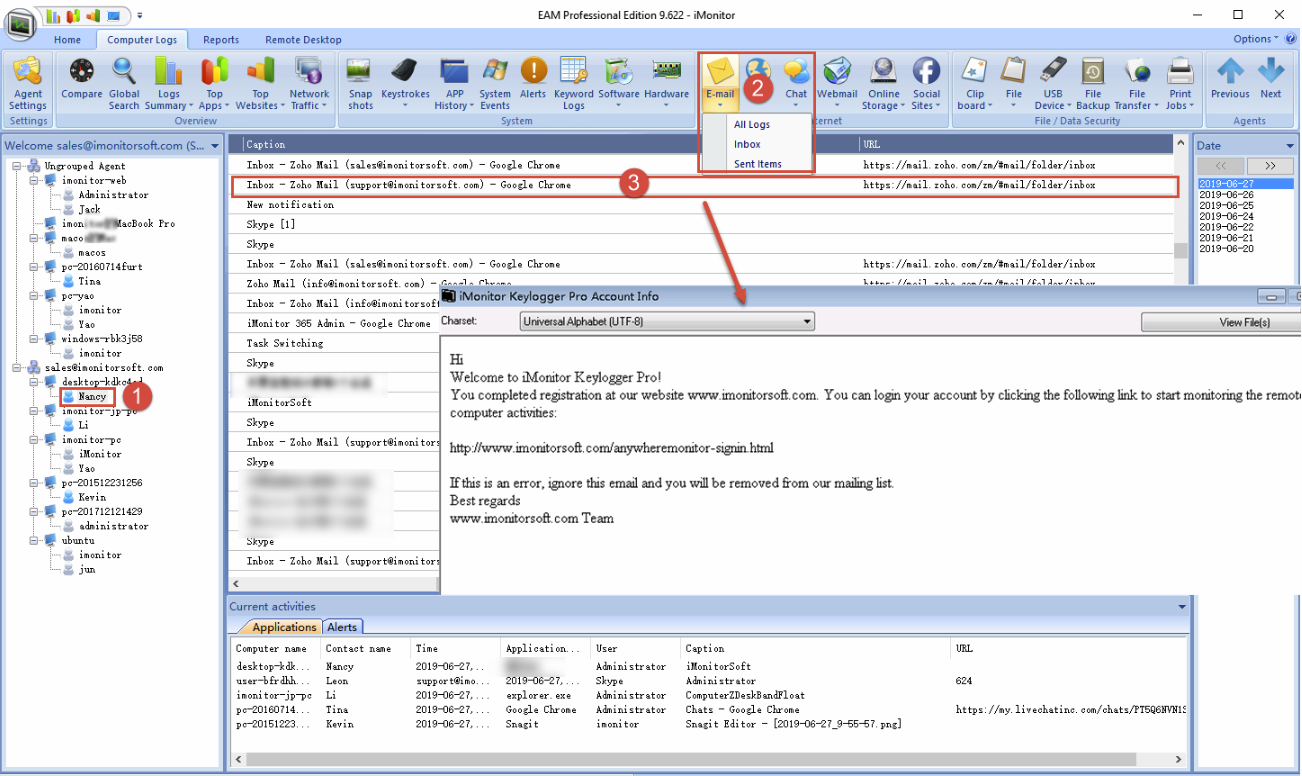The image size is (1302, 776).
Task: Open Chat logs
Action: coord(796,84)
